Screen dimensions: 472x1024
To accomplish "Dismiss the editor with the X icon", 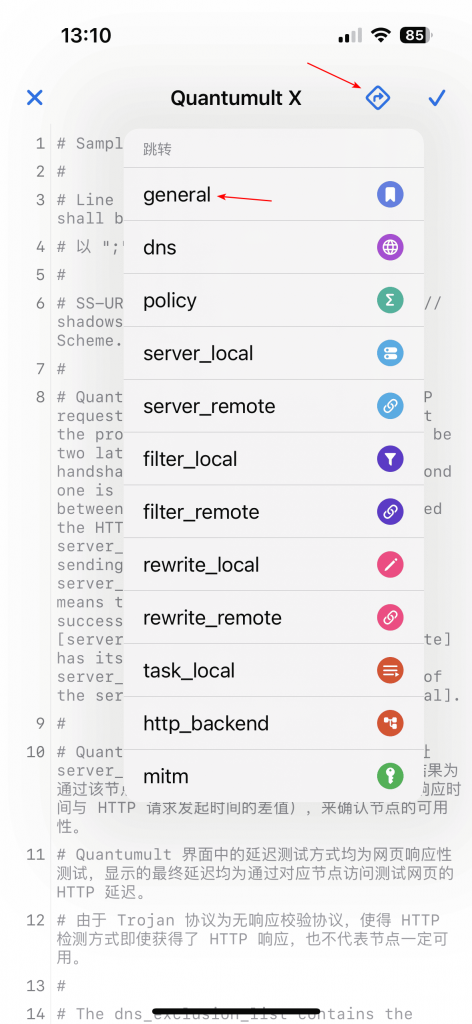I will click(35, 98).
